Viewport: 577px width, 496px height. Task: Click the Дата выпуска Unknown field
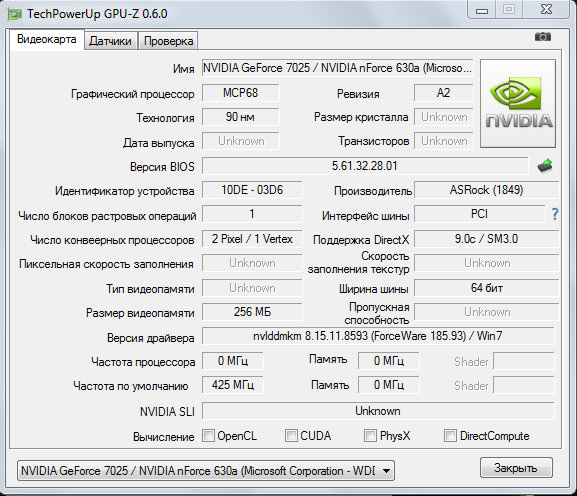[241, 141]
